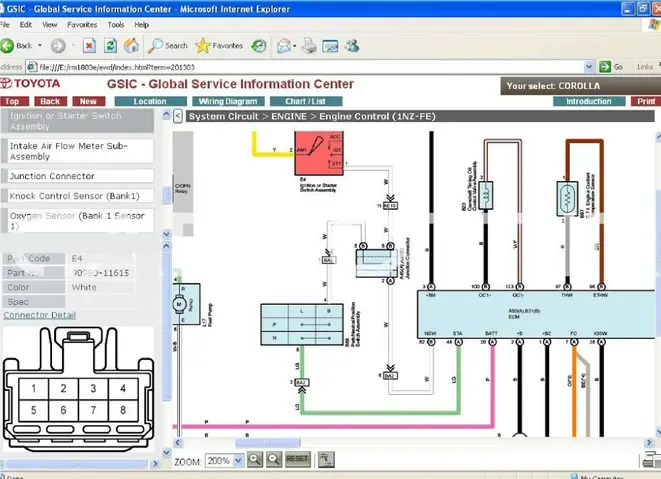The height and width of the screenshot is (479, 661).
Task: Click the Your select: COROLLA banner
Action: (580, 86)
